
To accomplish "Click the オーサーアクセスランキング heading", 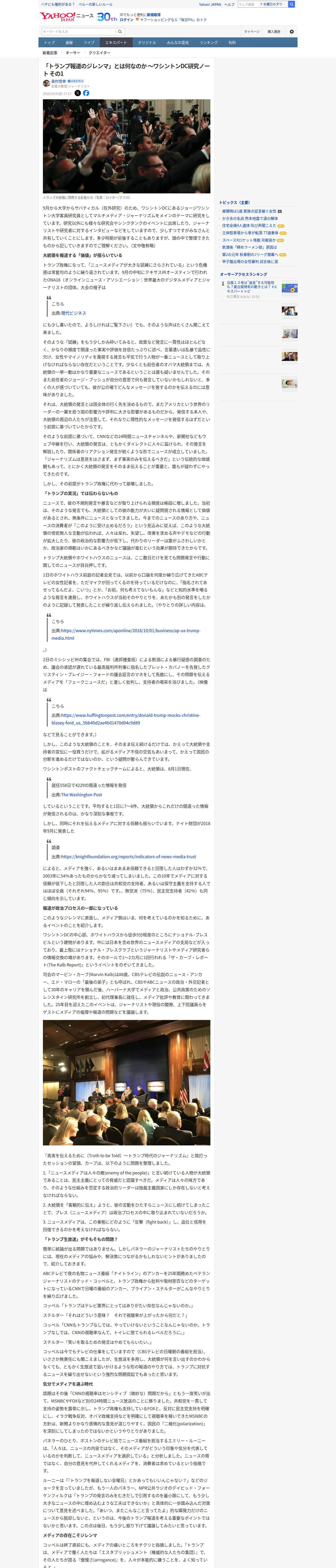I will click(243, 274).
